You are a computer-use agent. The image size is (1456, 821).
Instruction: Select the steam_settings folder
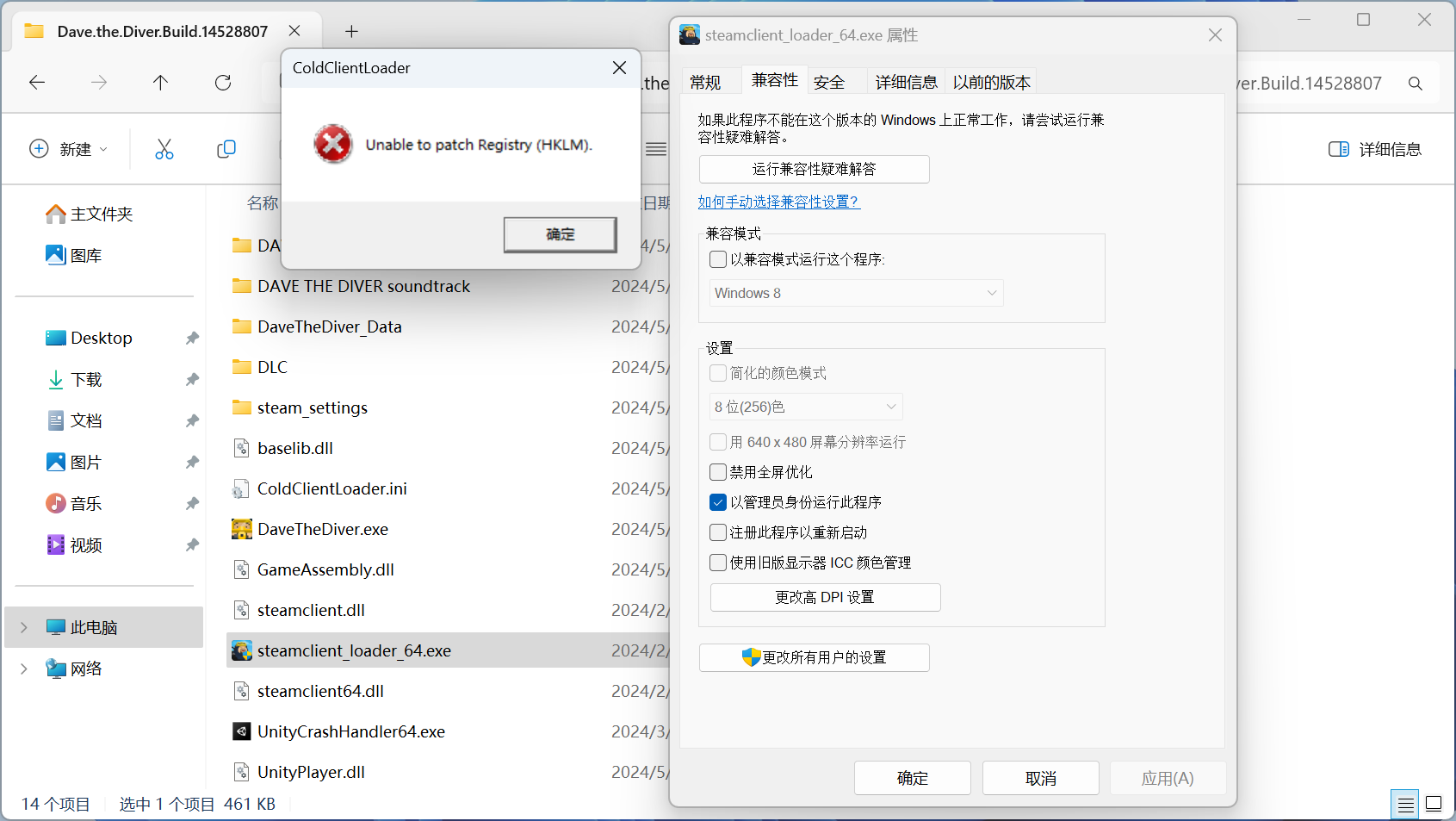pos(312,407)
